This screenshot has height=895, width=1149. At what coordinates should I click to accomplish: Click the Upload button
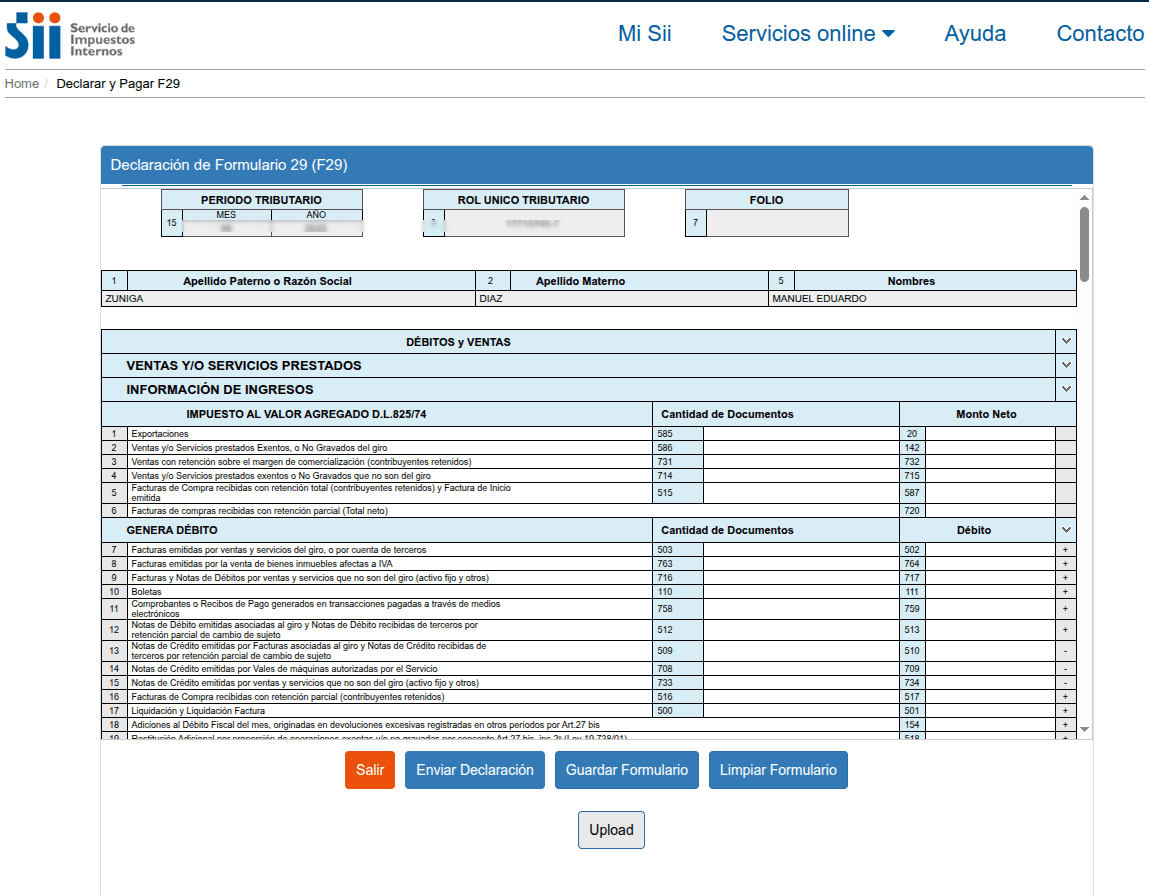[x=611, y=830]
